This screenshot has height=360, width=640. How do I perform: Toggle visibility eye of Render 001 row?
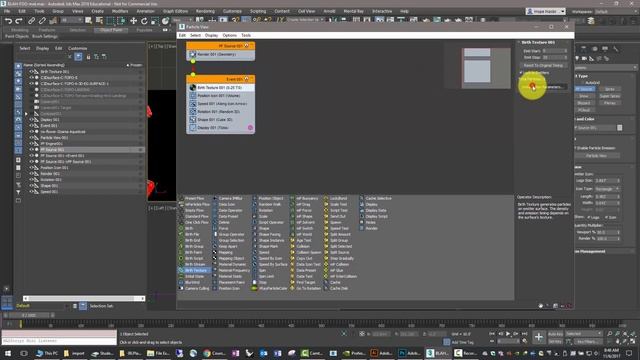pyautogui.click(x=31, y=174)
